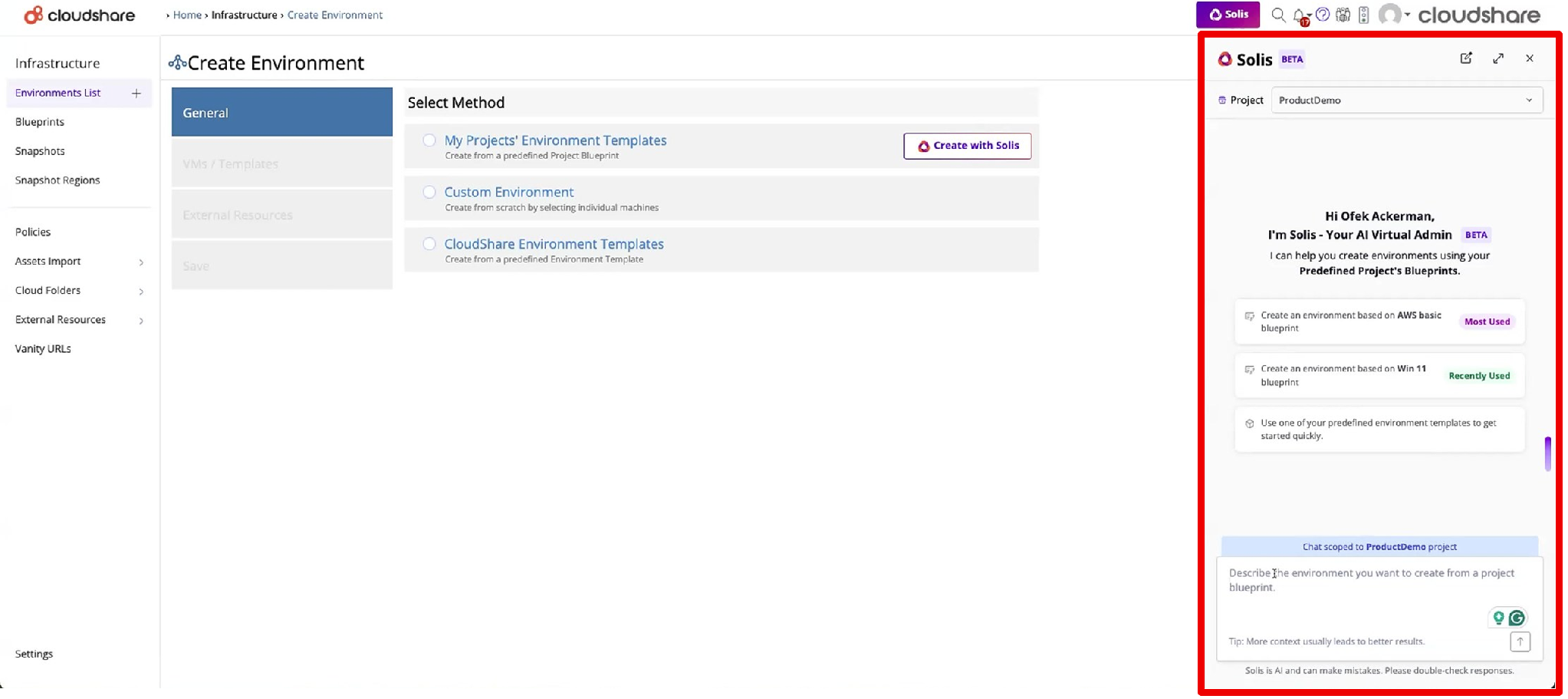The height and width of the screenshot is (699, 1568).
Task: Open Snapshot Regions in sidebar
Action: point(58,180)
